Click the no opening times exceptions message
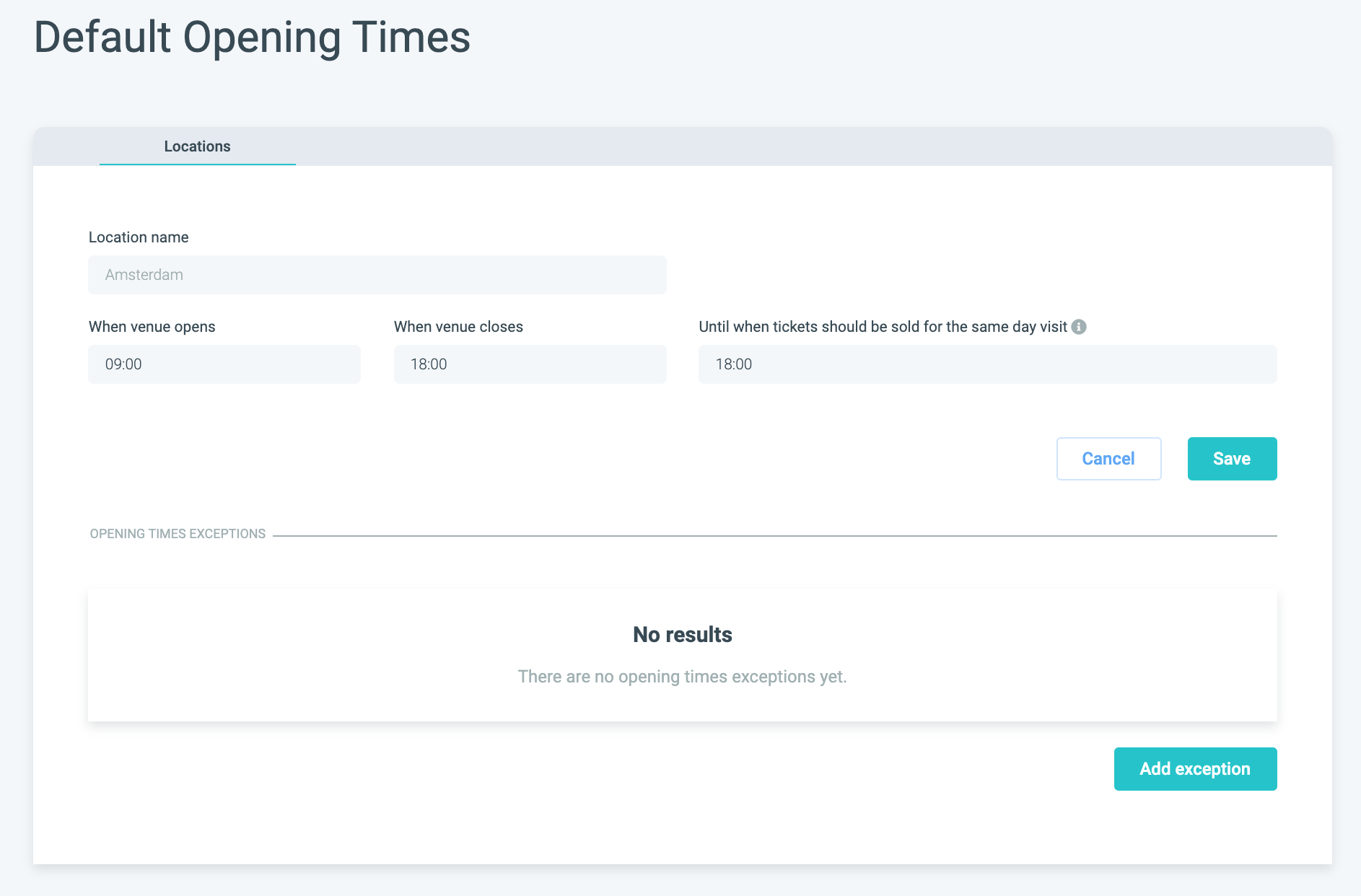The height and width of the screenshot is (896, 1361). (682, 677)
